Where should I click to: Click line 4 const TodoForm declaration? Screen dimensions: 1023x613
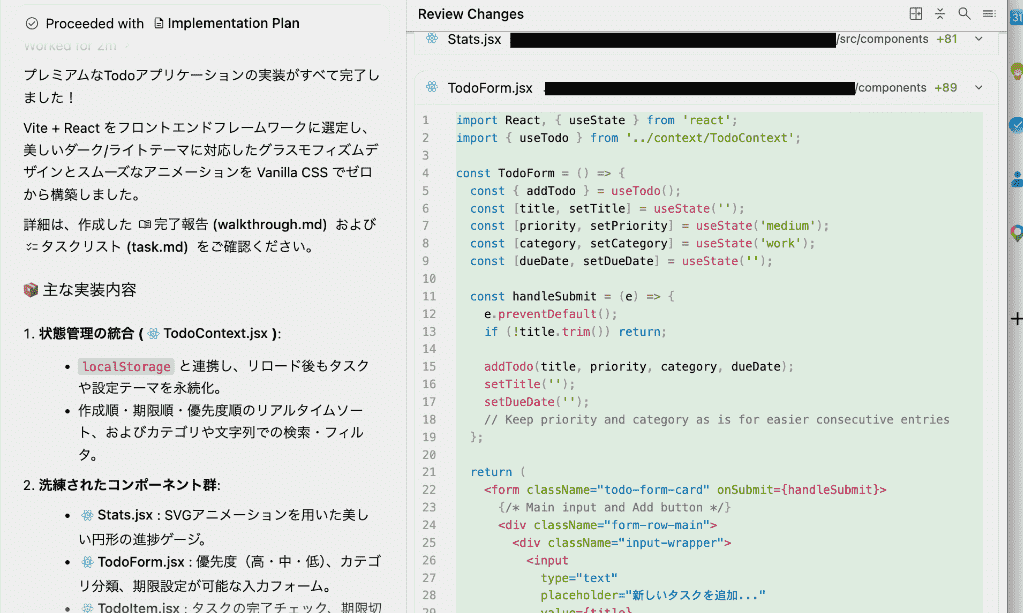[540, 173]
